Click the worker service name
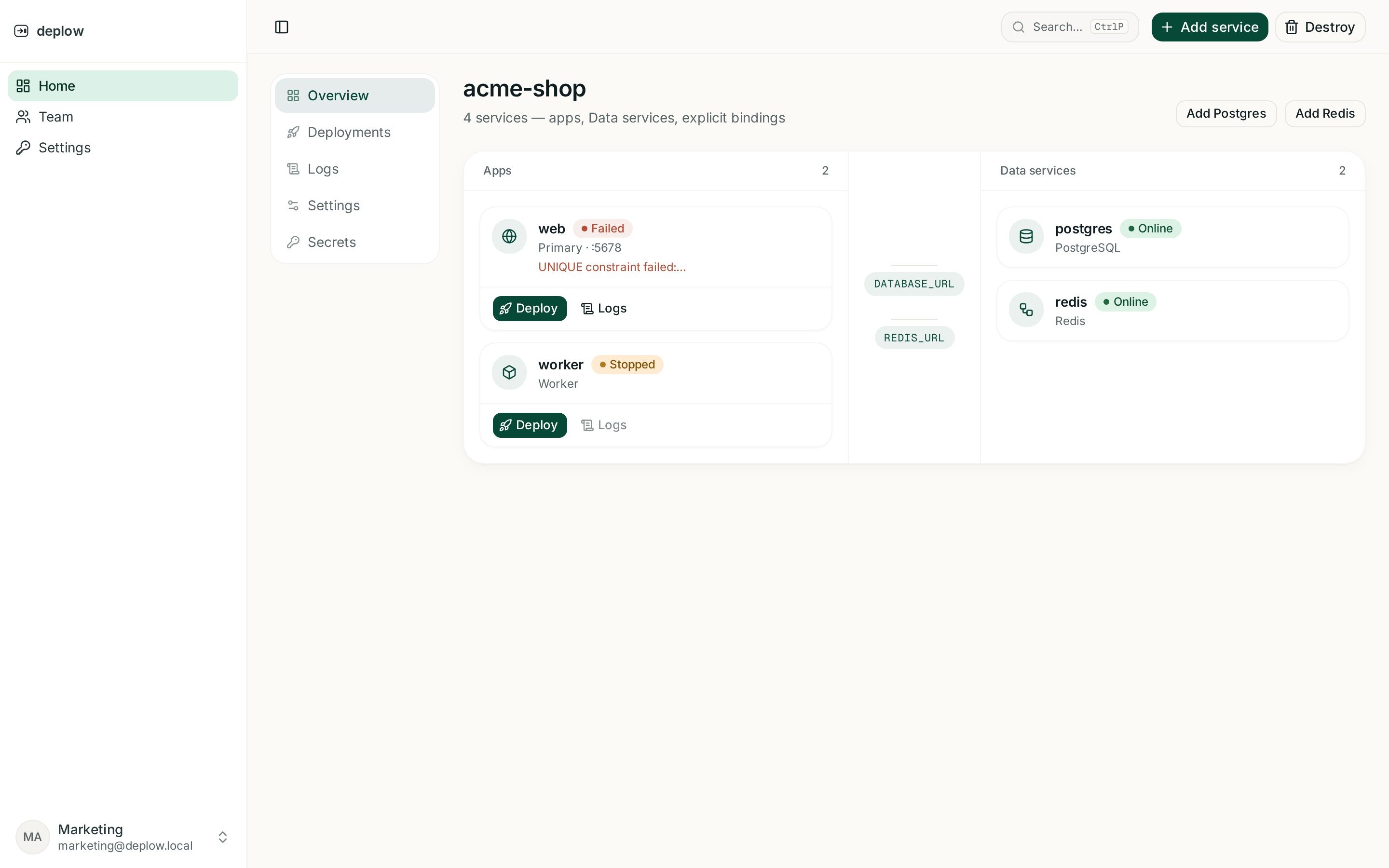The height and width of the screenshot is (868, 1389). click(561, 365)
